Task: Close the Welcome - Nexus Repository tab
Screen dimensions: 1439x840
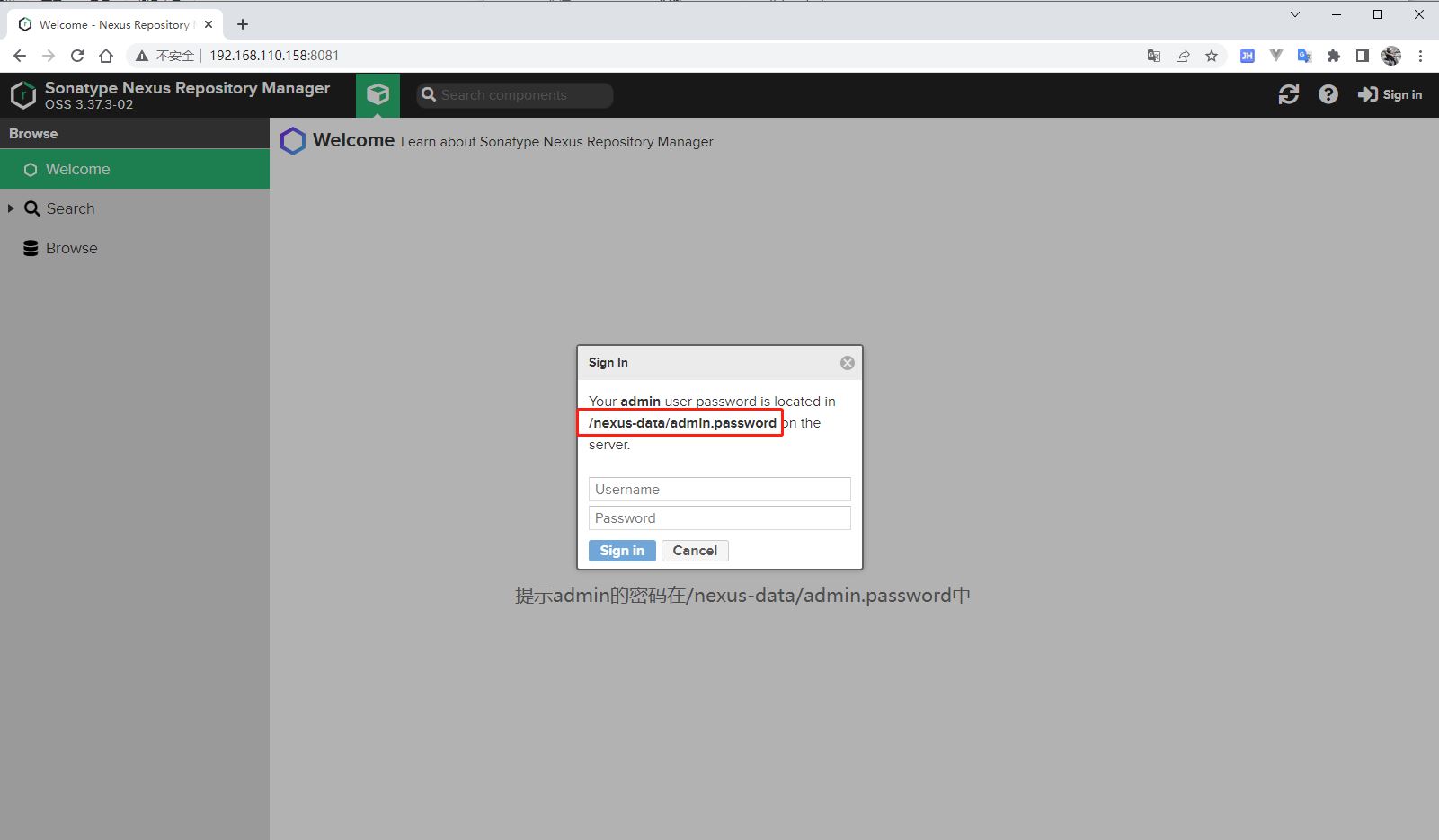Action: [x=209, y=24]
